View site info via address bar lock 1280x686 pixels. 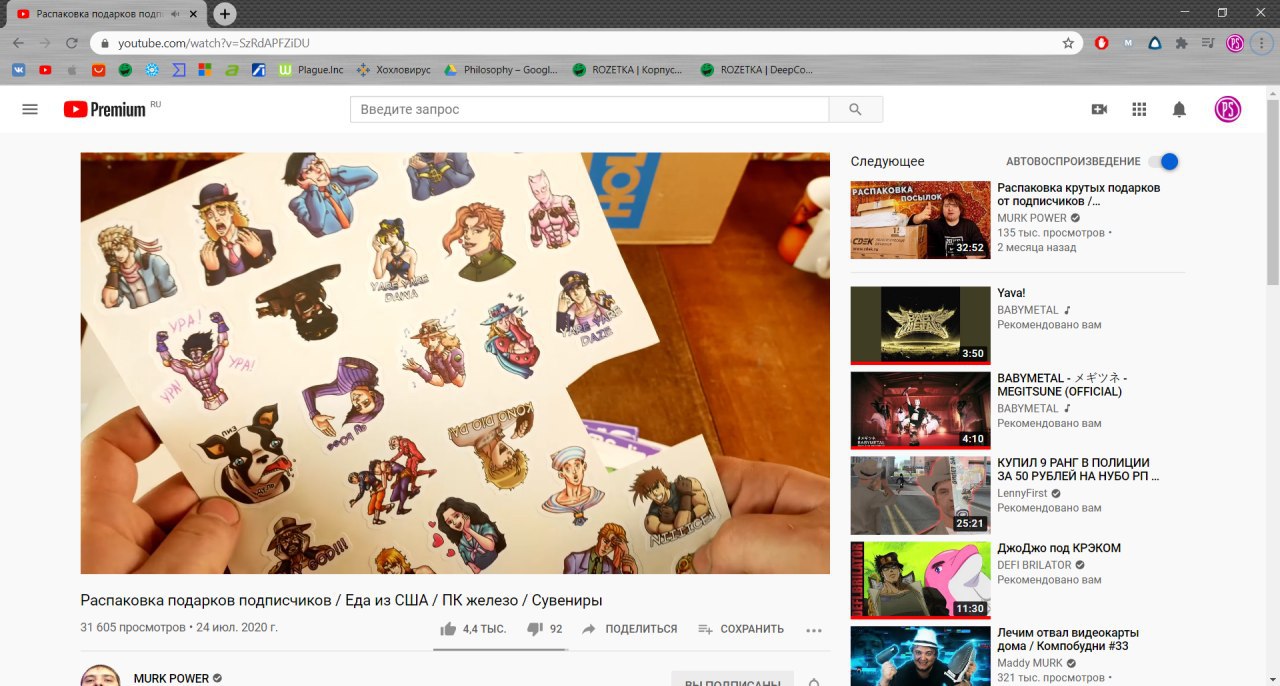105,43
